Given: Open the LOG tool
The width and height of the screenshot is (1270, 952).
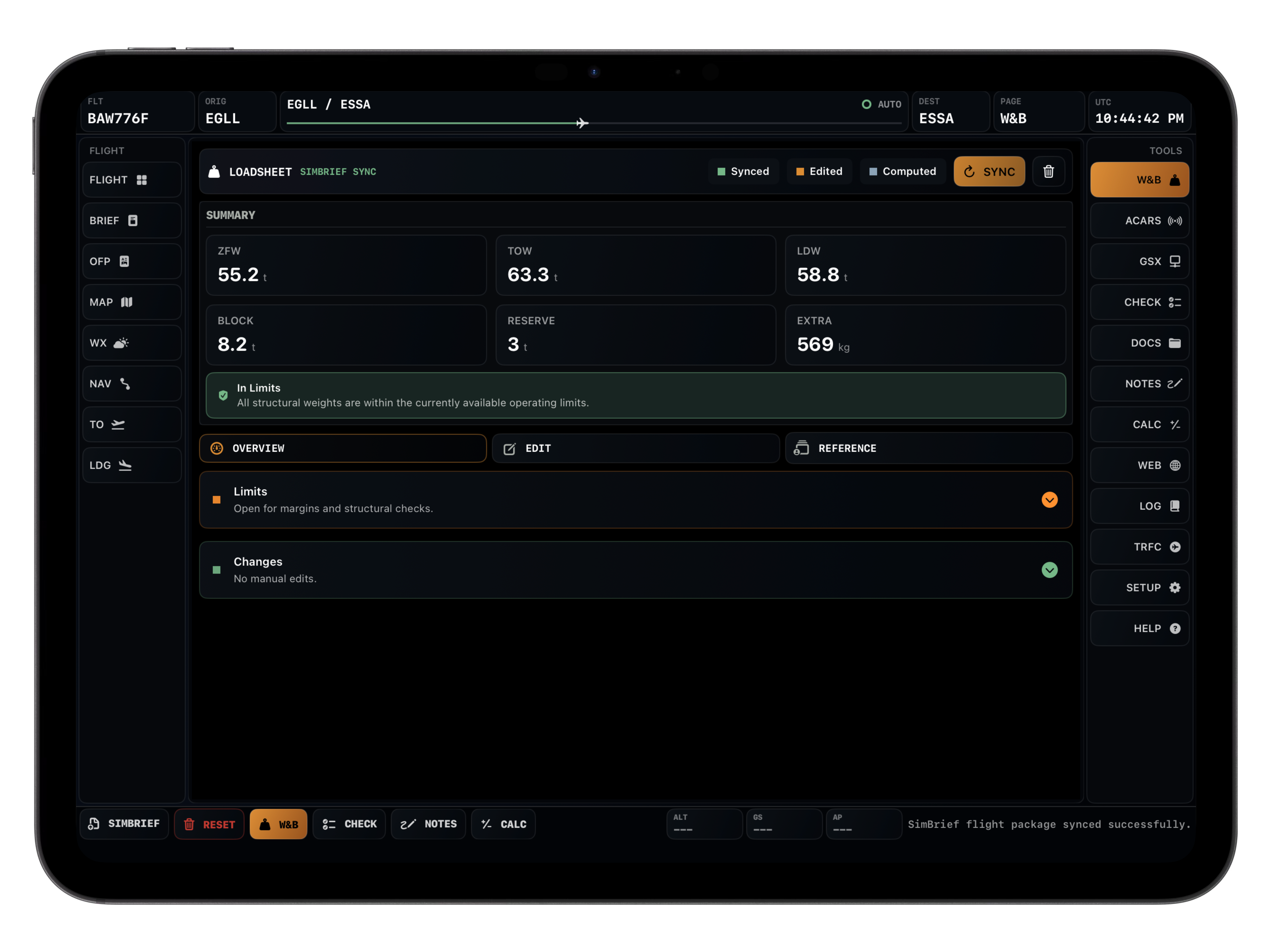Looking at the screenshot, I should [x=1140, y=506].
